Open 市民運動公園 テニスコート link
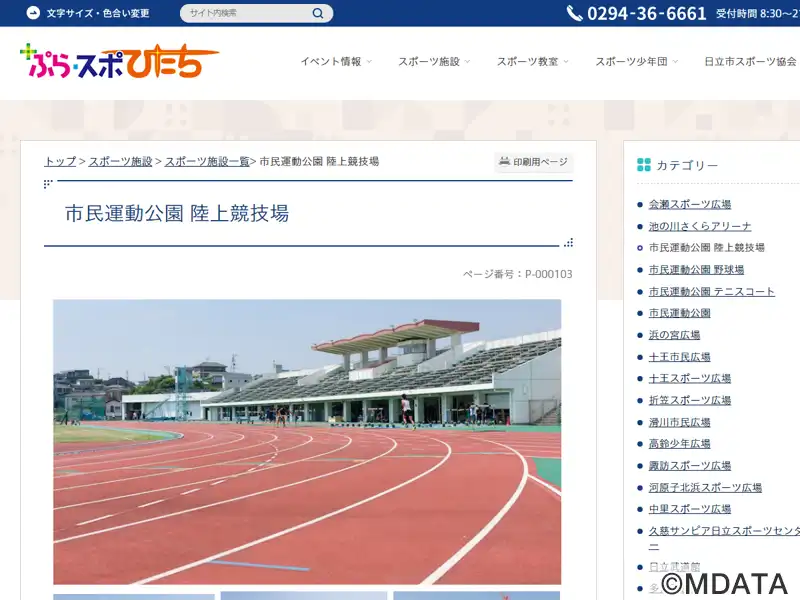 click(711, 291)
